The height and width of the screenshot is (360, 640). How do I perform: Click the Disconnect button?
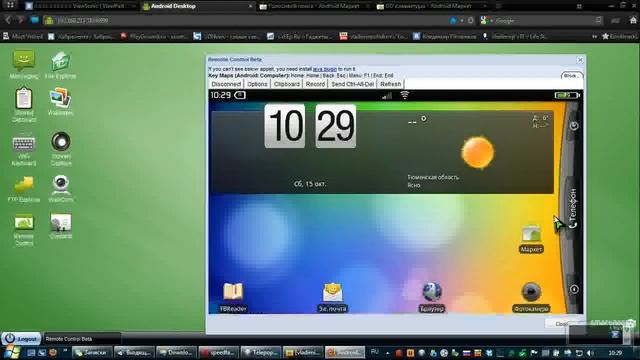point(226,84)
